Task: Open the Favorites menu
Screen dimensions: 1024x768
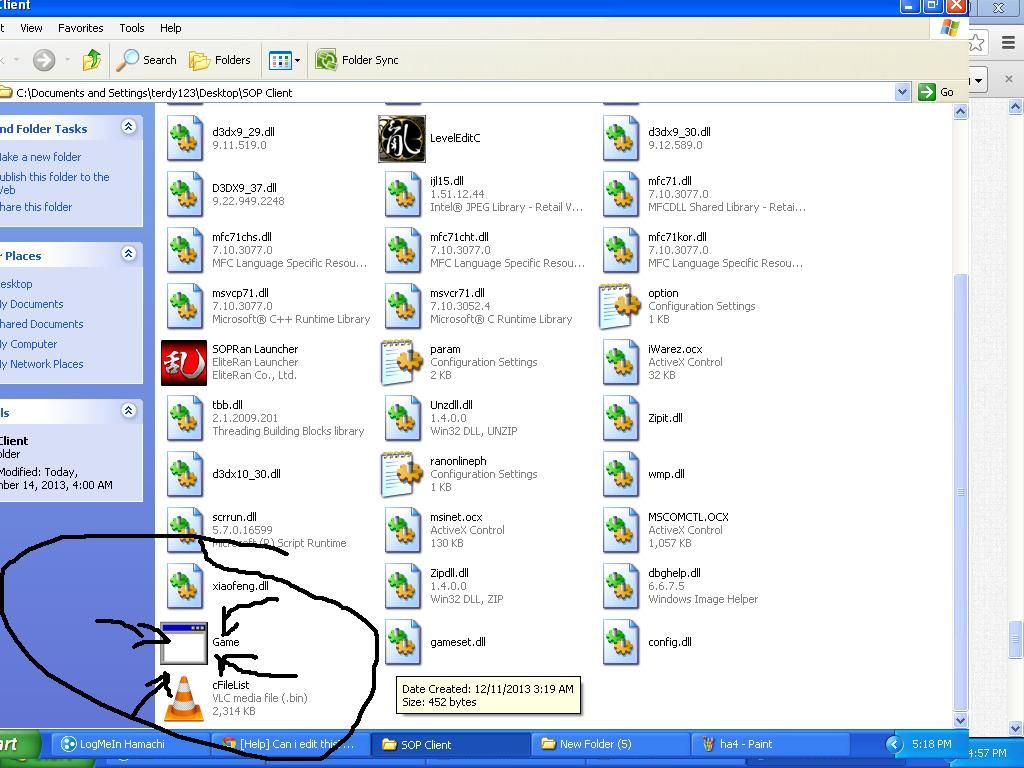Action: [80, 28]
